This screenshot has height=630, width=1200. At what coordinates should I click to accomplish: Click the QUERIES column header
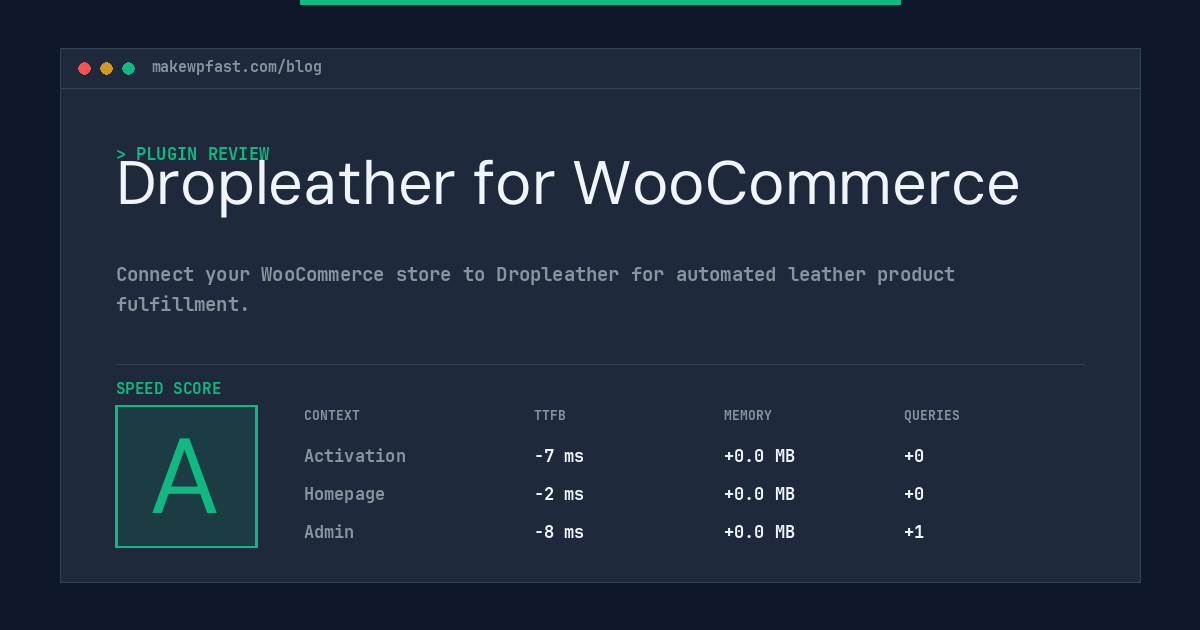pyautogui.click(x=932, y=415)
